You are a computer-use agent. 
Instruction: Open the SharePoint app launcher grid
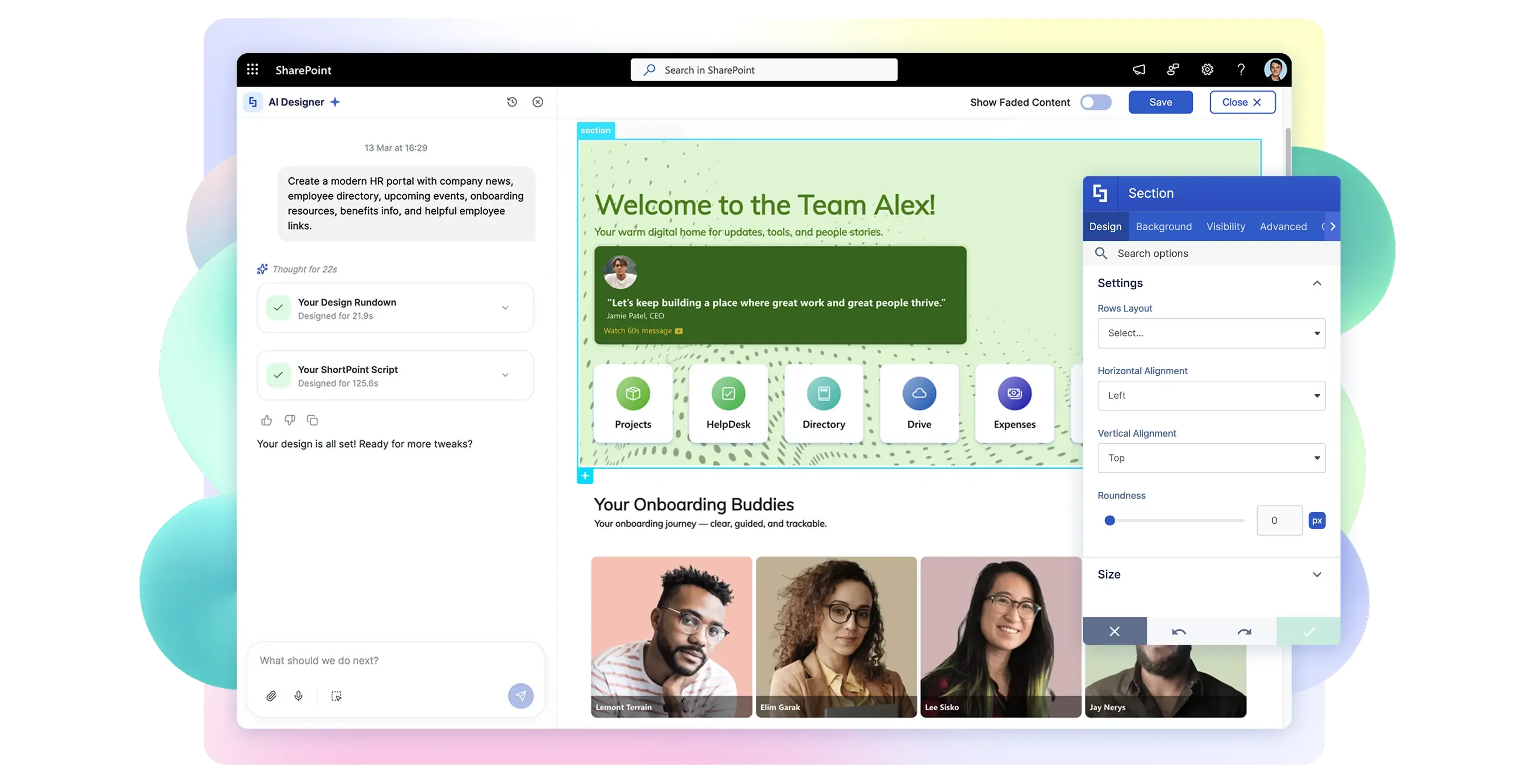tap(252, 70)
